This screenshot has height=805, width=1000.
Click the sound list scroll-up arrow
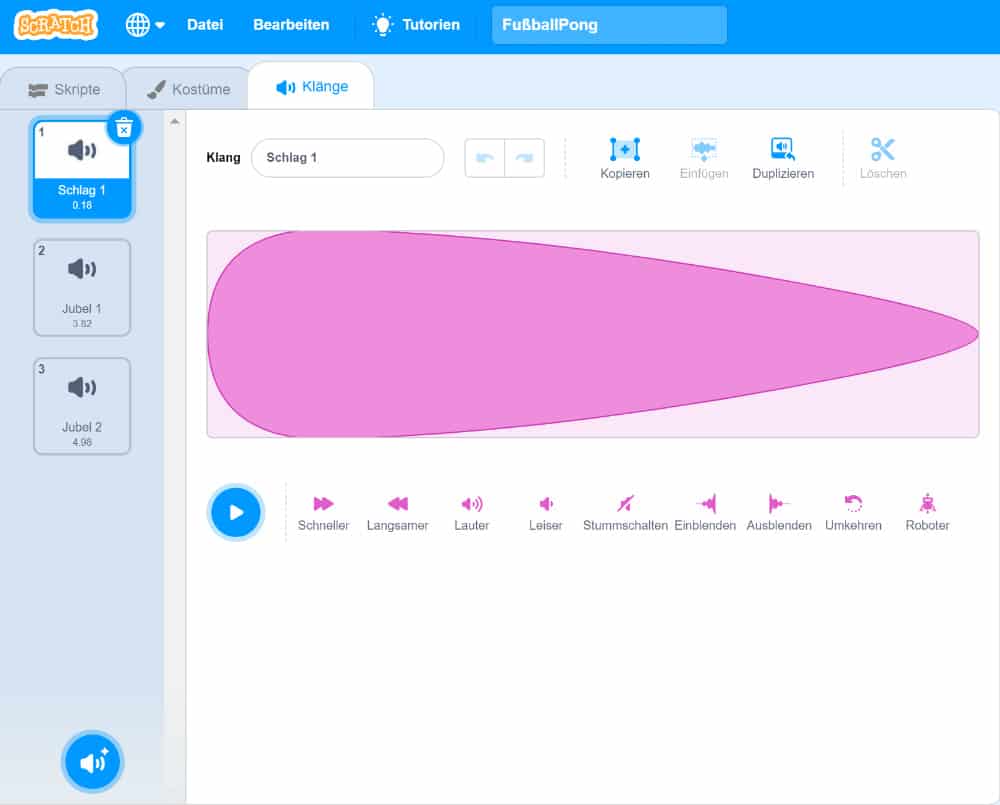point(175,122)
